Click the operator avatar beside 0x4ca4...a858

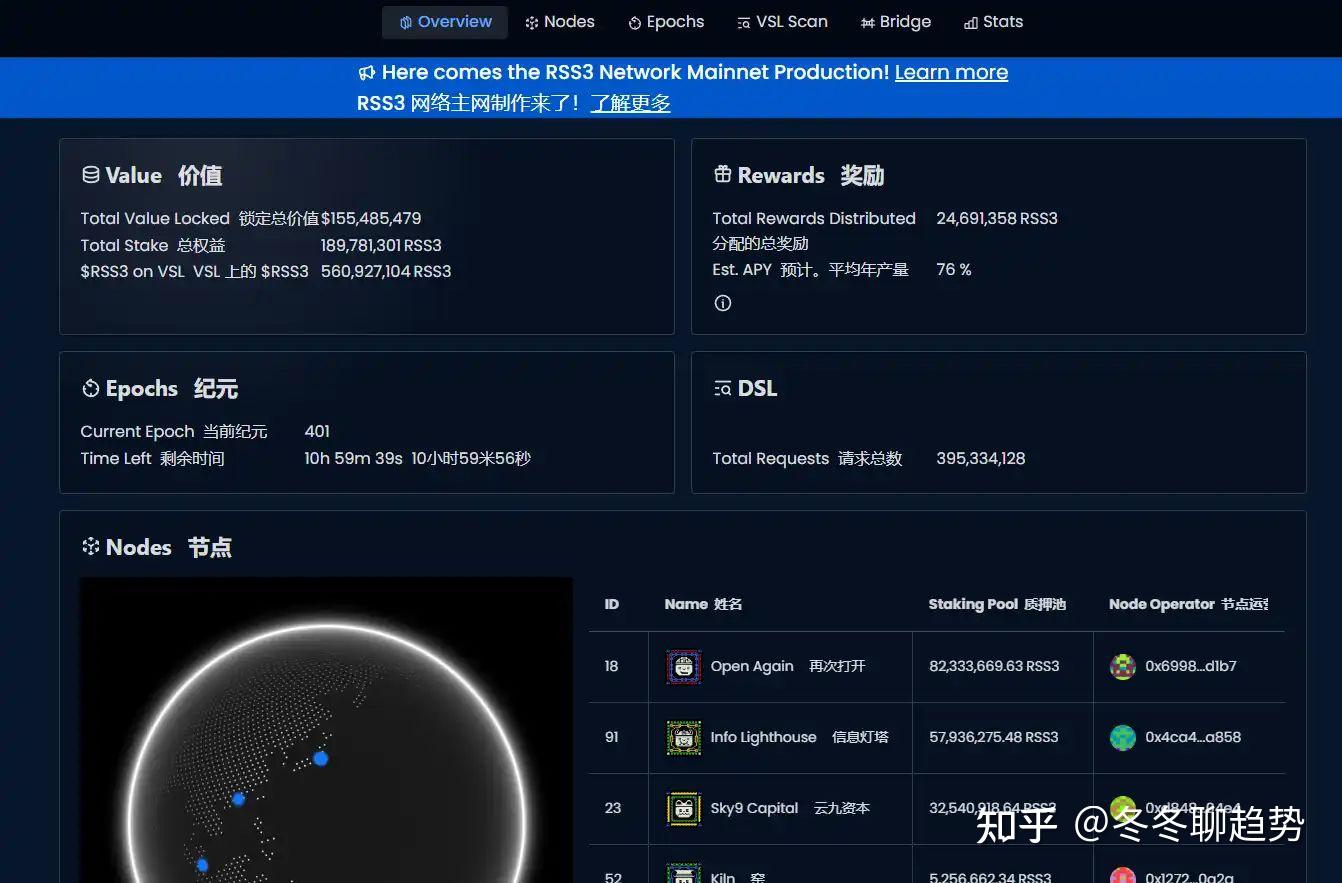(x=1122, y=737)
